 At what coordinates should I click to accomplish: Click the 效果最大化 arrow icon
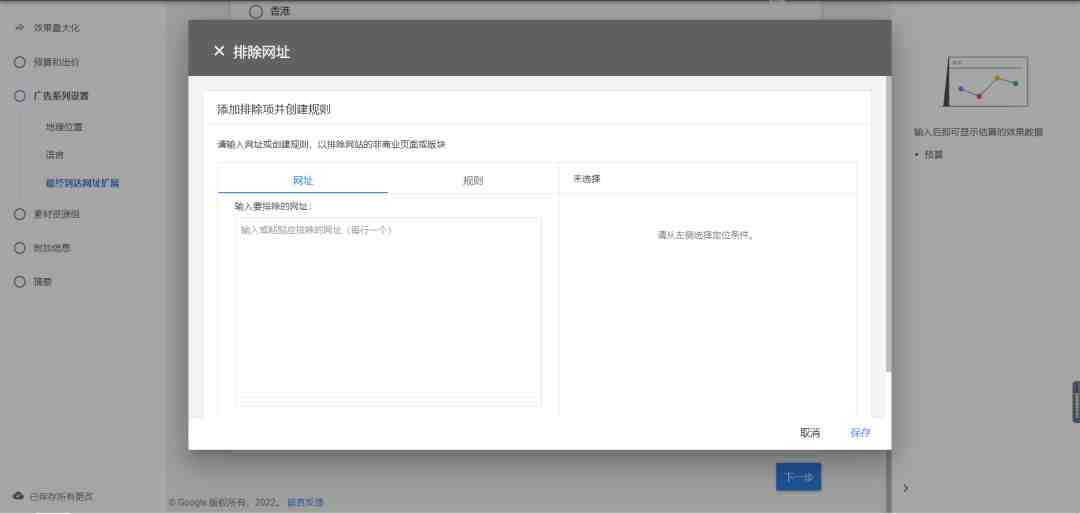[x=20, y=28]
